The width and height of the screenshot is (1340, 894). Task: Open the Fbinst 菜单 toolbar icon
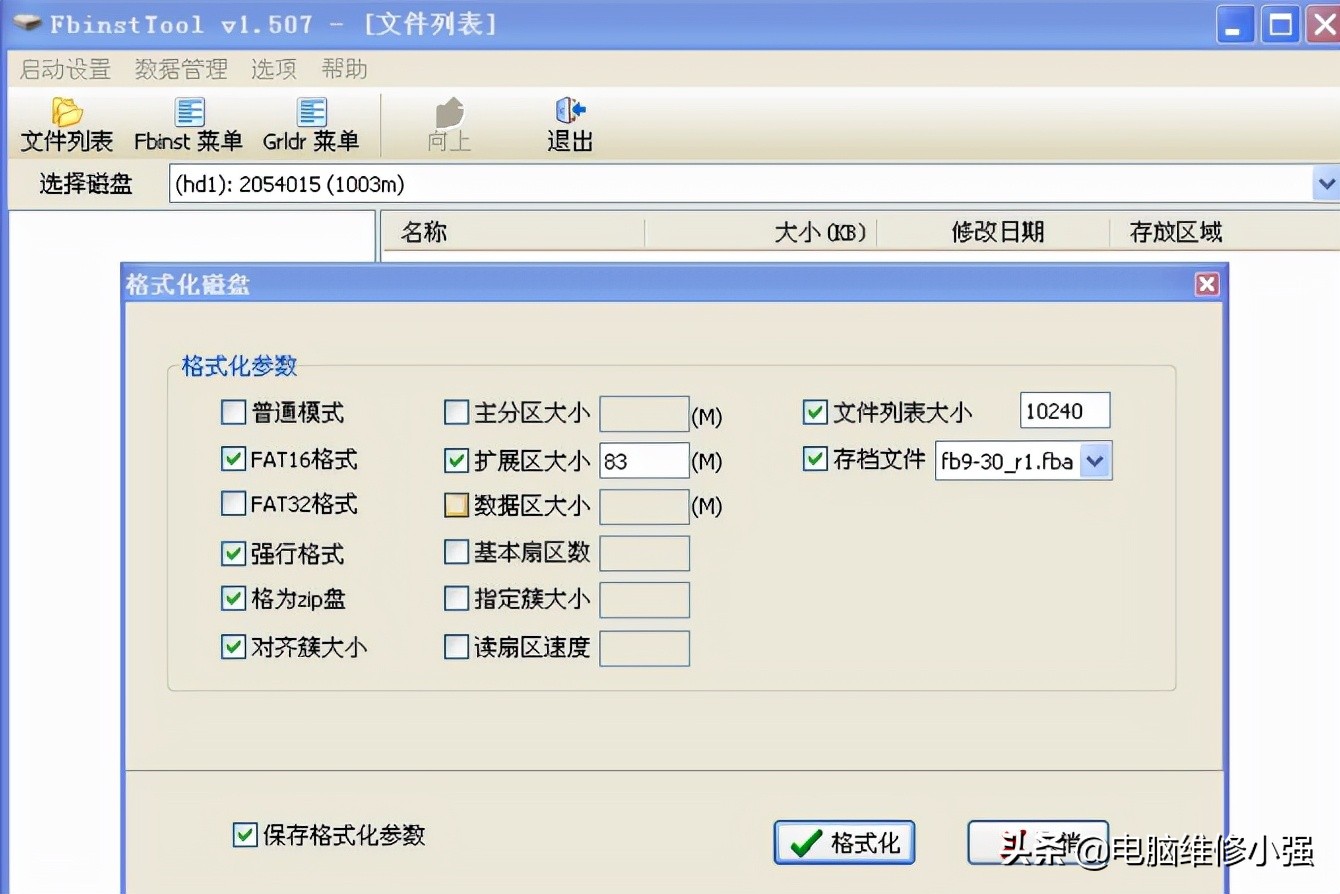[x=188, y=122]
